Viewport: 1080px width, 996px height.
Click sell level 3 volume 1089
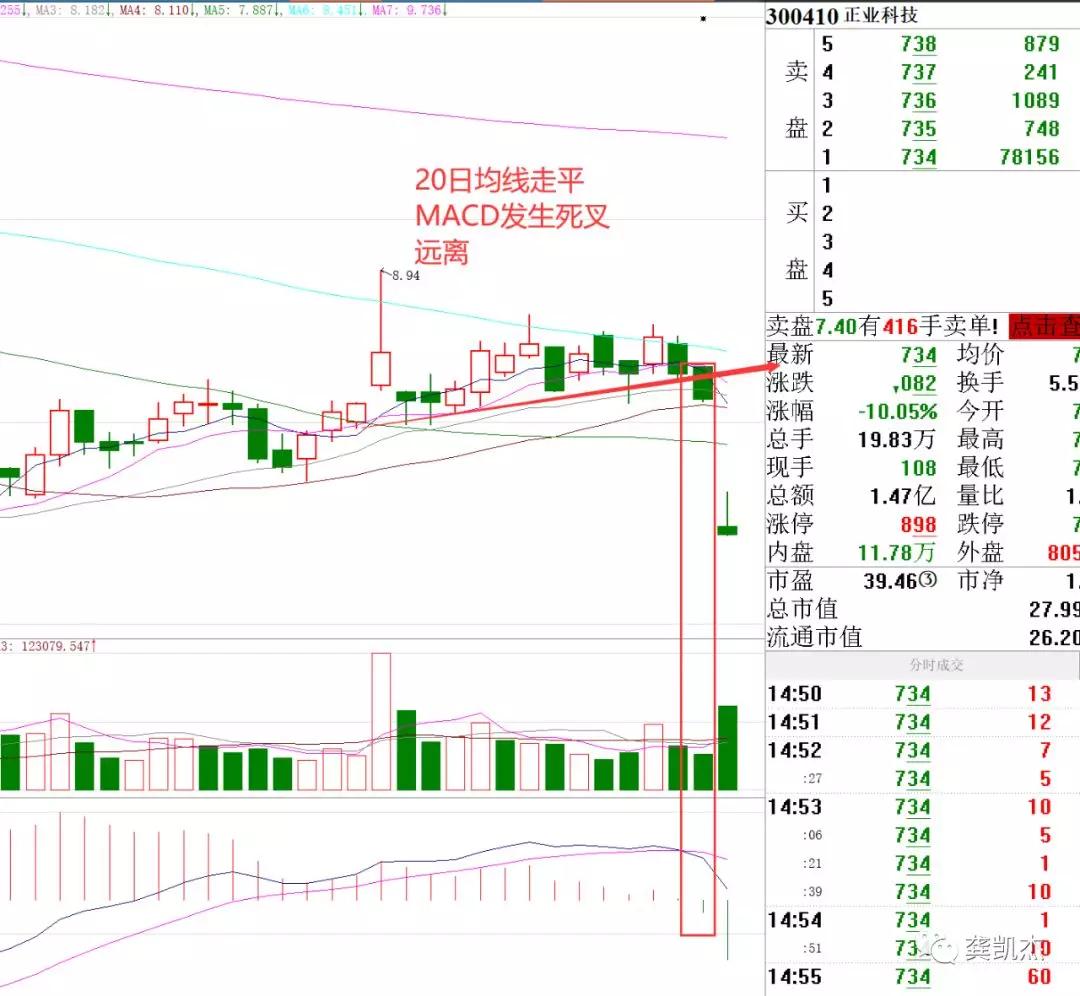click(1035, 101)
